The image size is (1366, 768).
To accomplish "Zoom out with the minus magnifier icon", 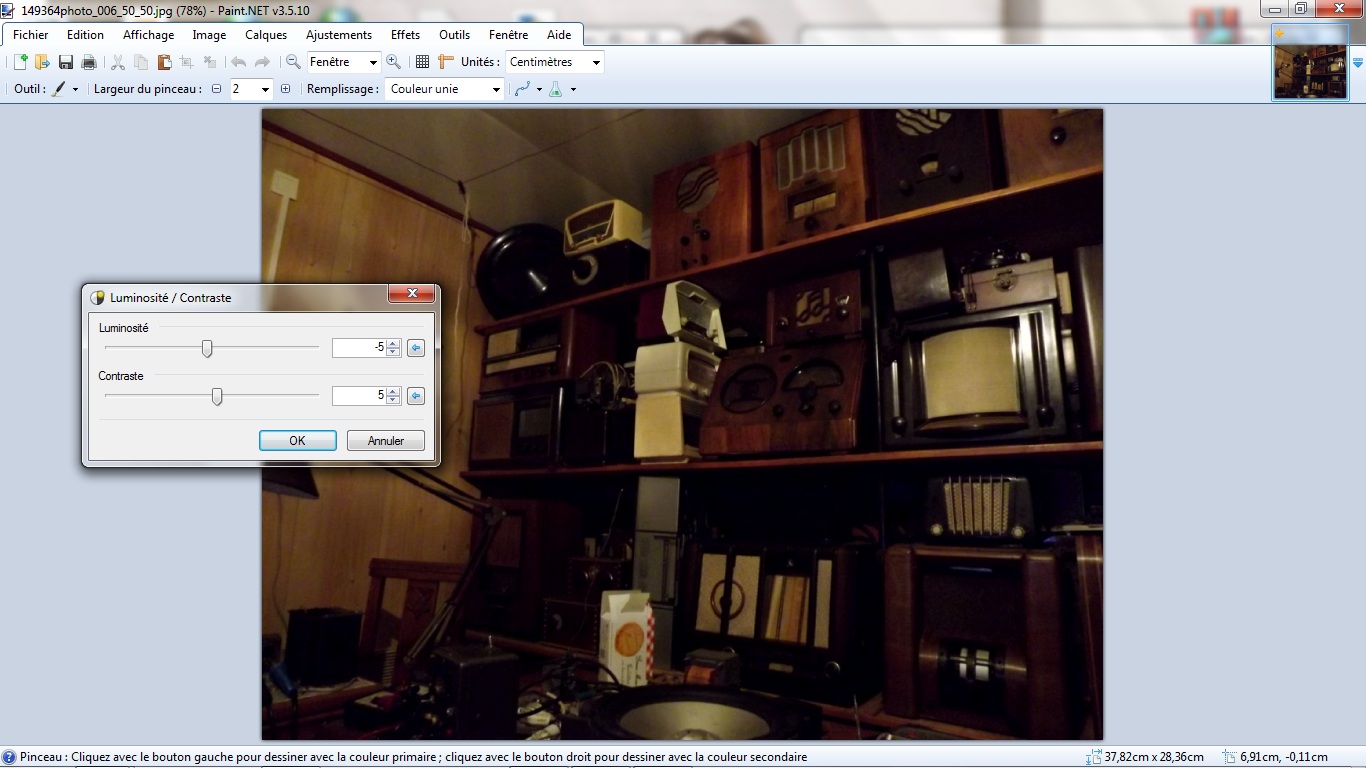I will [293, 62].
